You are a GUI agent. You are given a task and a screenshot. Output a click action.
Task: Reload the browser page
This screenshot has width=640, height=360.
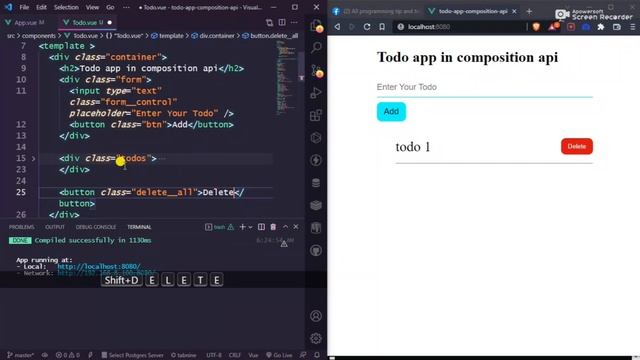[367, 27]
